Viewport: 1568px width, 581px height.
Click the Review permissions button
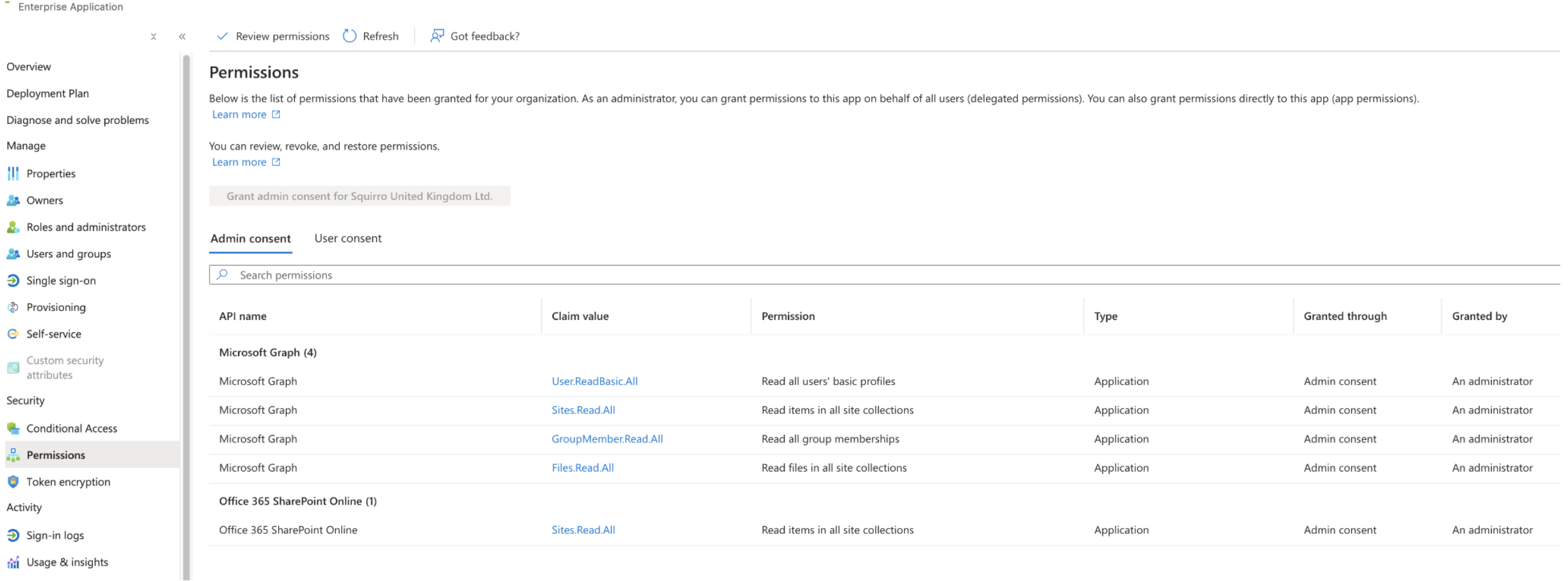[273, 36]
